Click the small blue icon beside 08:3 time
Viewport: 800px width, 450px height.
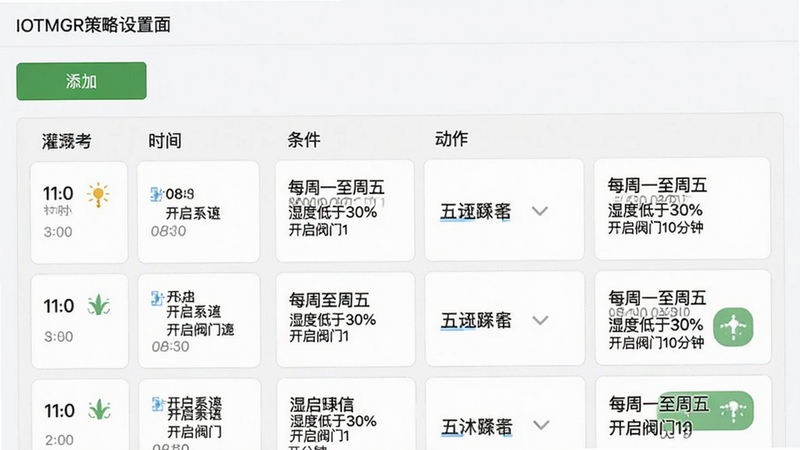(x=156, y=194)
